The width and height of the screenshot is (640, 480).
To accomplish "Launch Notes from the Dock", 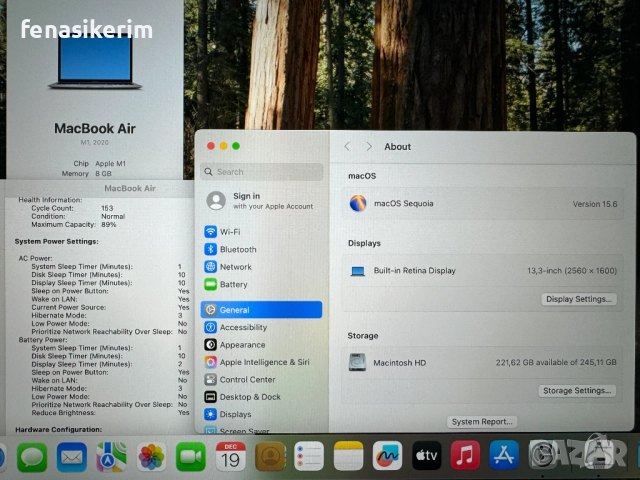I will [348, 456].
